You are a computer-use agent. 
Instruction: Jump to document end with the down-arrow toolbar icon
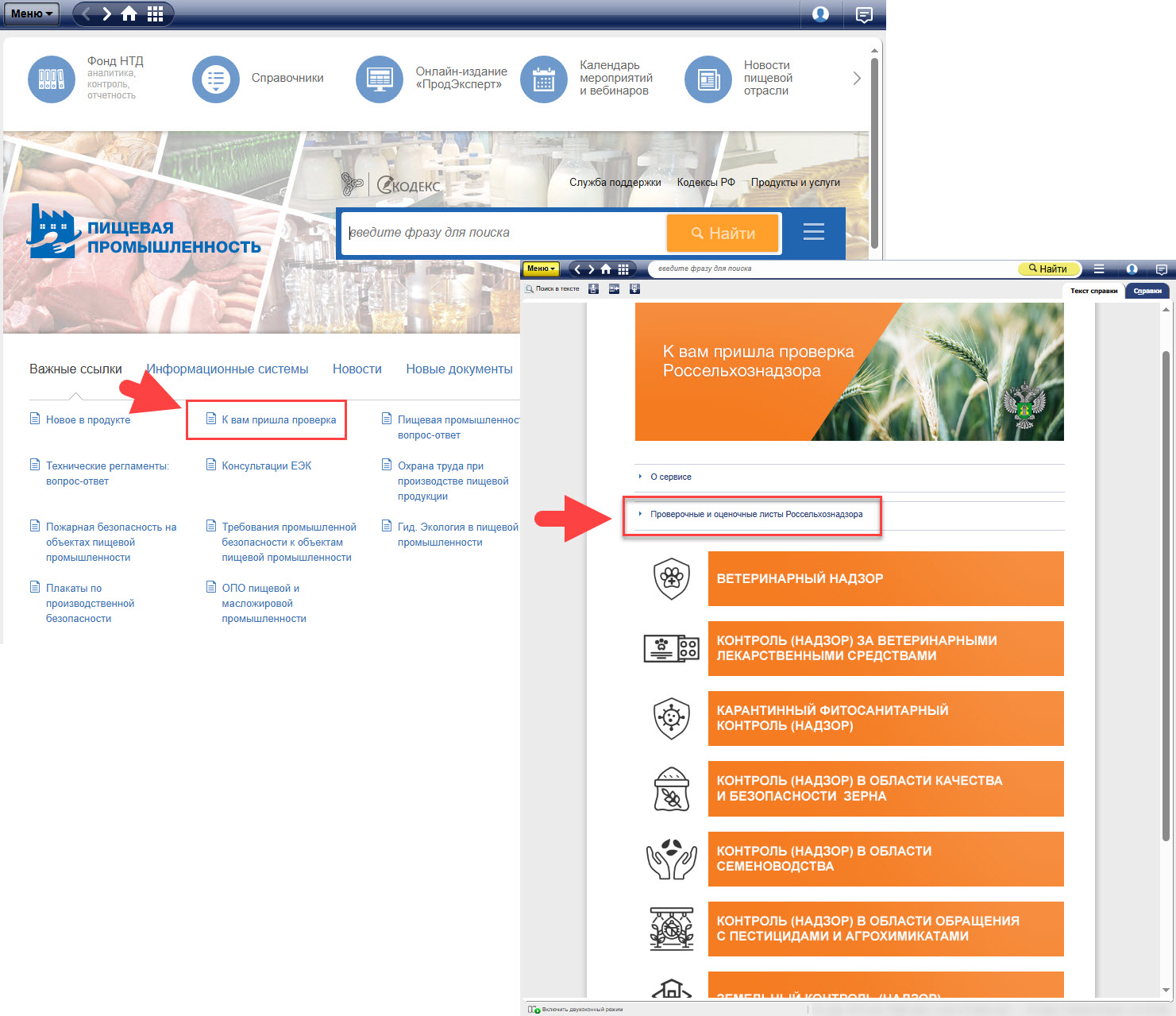(634, 289)
